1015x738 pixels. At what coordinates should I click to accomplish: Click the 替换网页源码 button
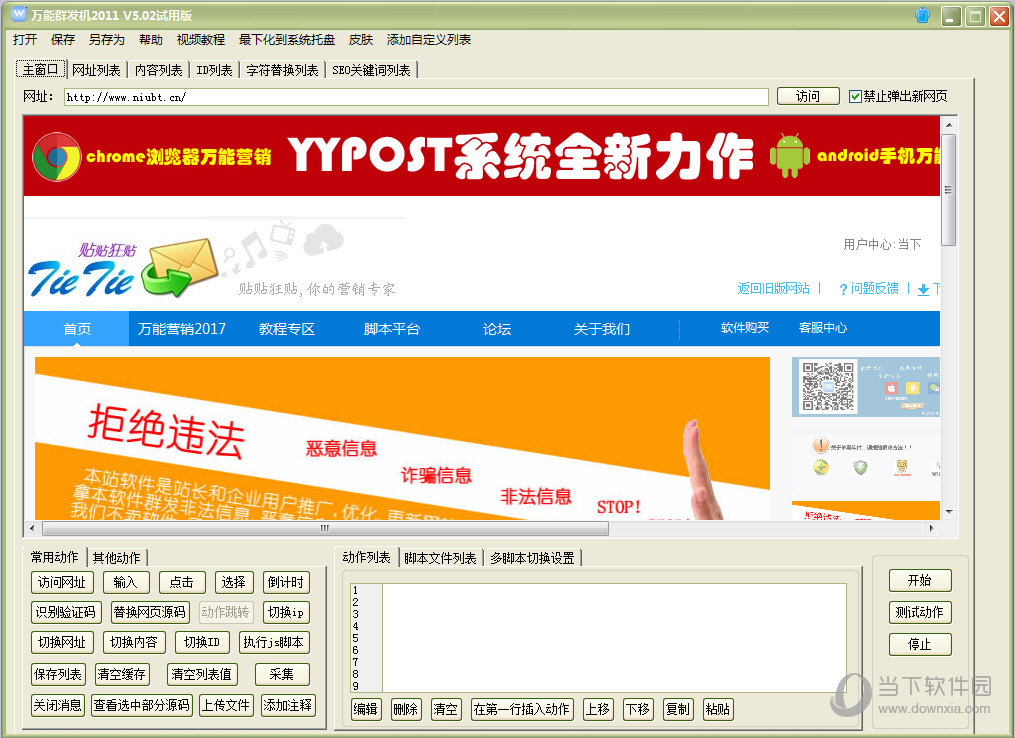(150, 612)
